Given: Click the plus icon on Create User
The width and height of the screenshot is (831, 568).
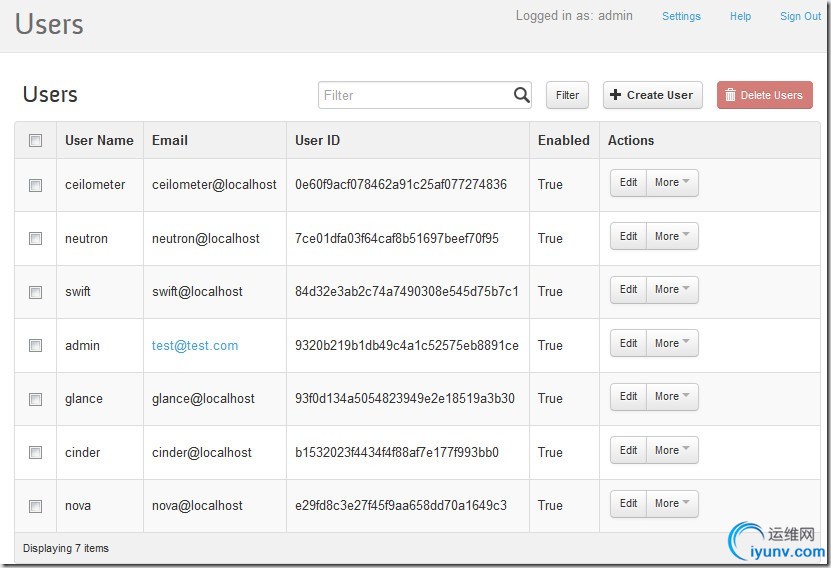Looking at the screenshot, I should 615,95.
